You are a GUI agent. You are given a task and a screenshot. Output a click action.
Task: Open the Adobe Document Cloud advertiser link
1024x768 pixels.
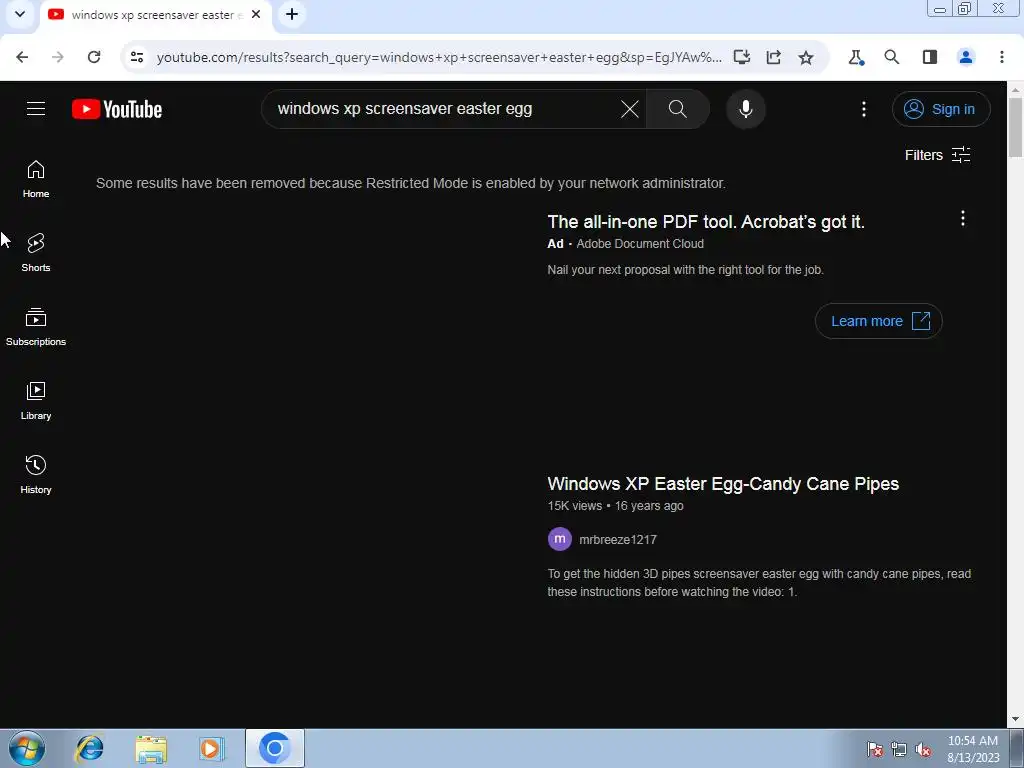point(640,244)
